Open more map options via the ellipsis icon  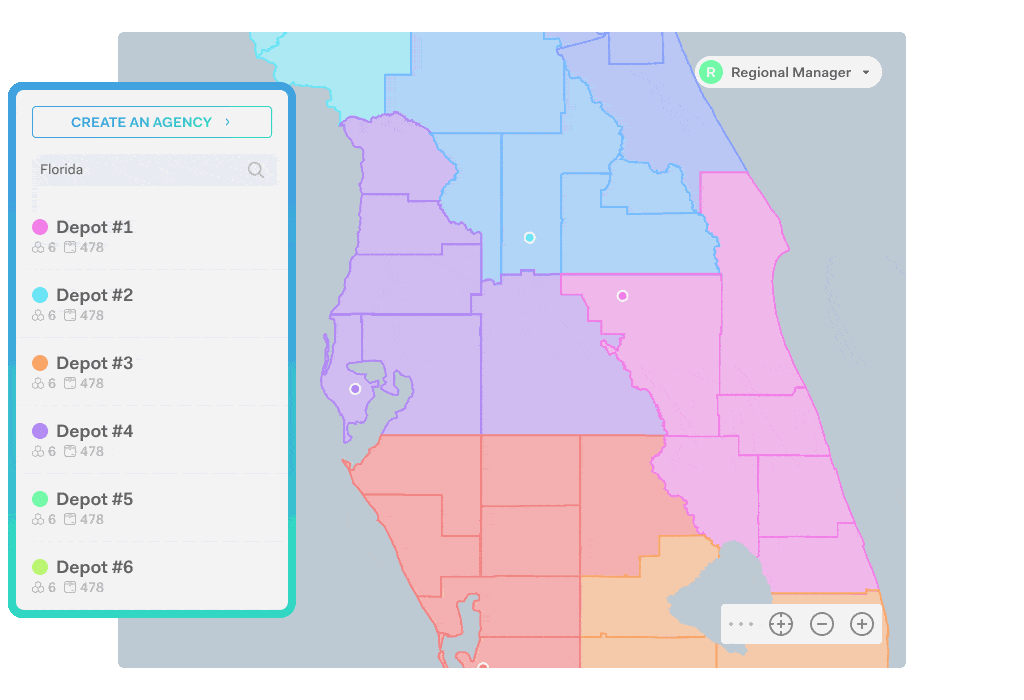pyautogui.click(x=741, y=623)
